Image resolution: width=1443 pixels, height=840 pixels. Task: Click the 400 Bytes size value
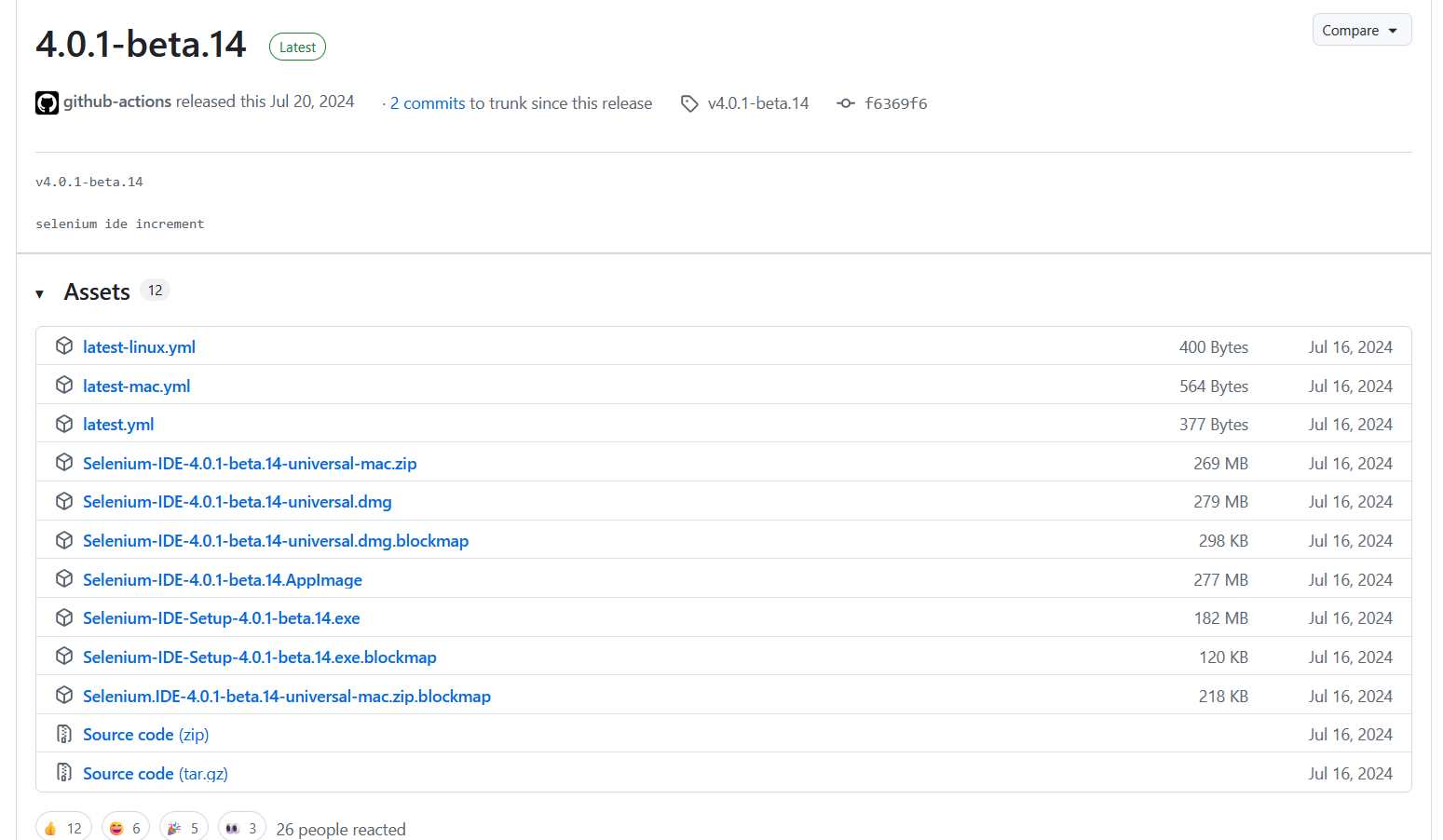pyautogui.click(x=1214, y=347)
